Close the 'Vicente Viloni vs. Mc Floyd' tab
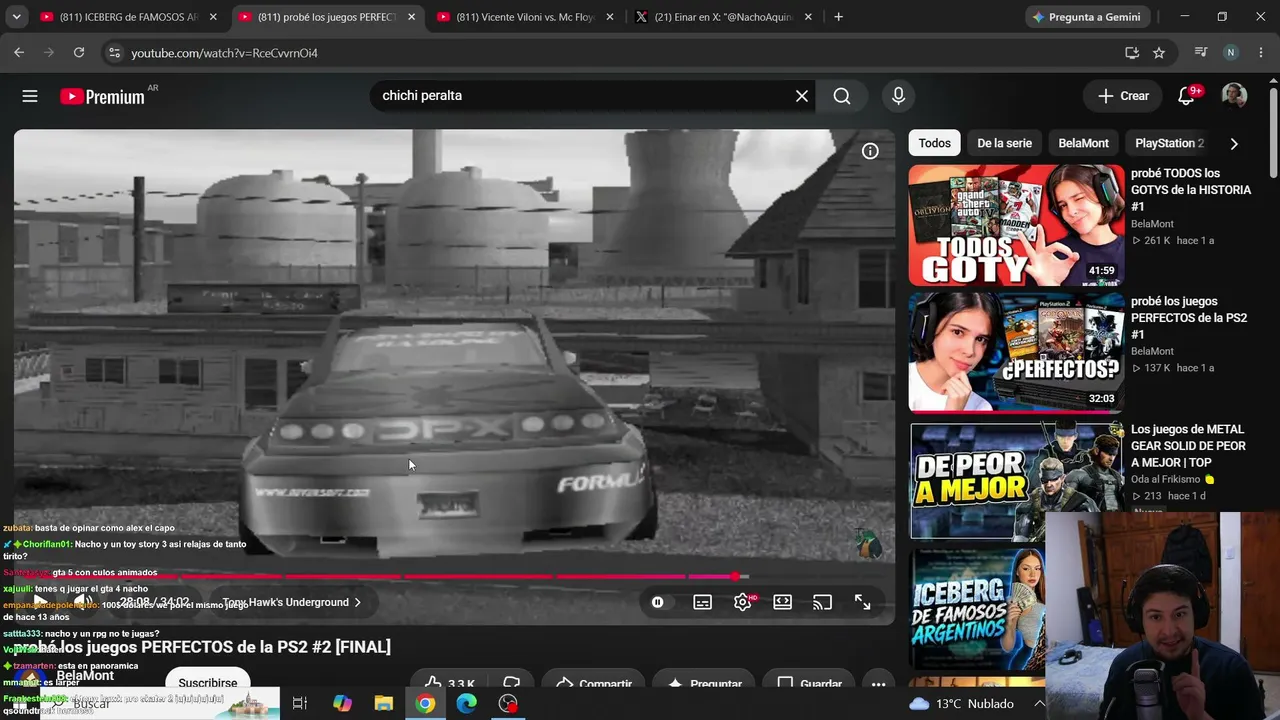The height and width of the screenshot is (720, 1280). click(610, 17)
